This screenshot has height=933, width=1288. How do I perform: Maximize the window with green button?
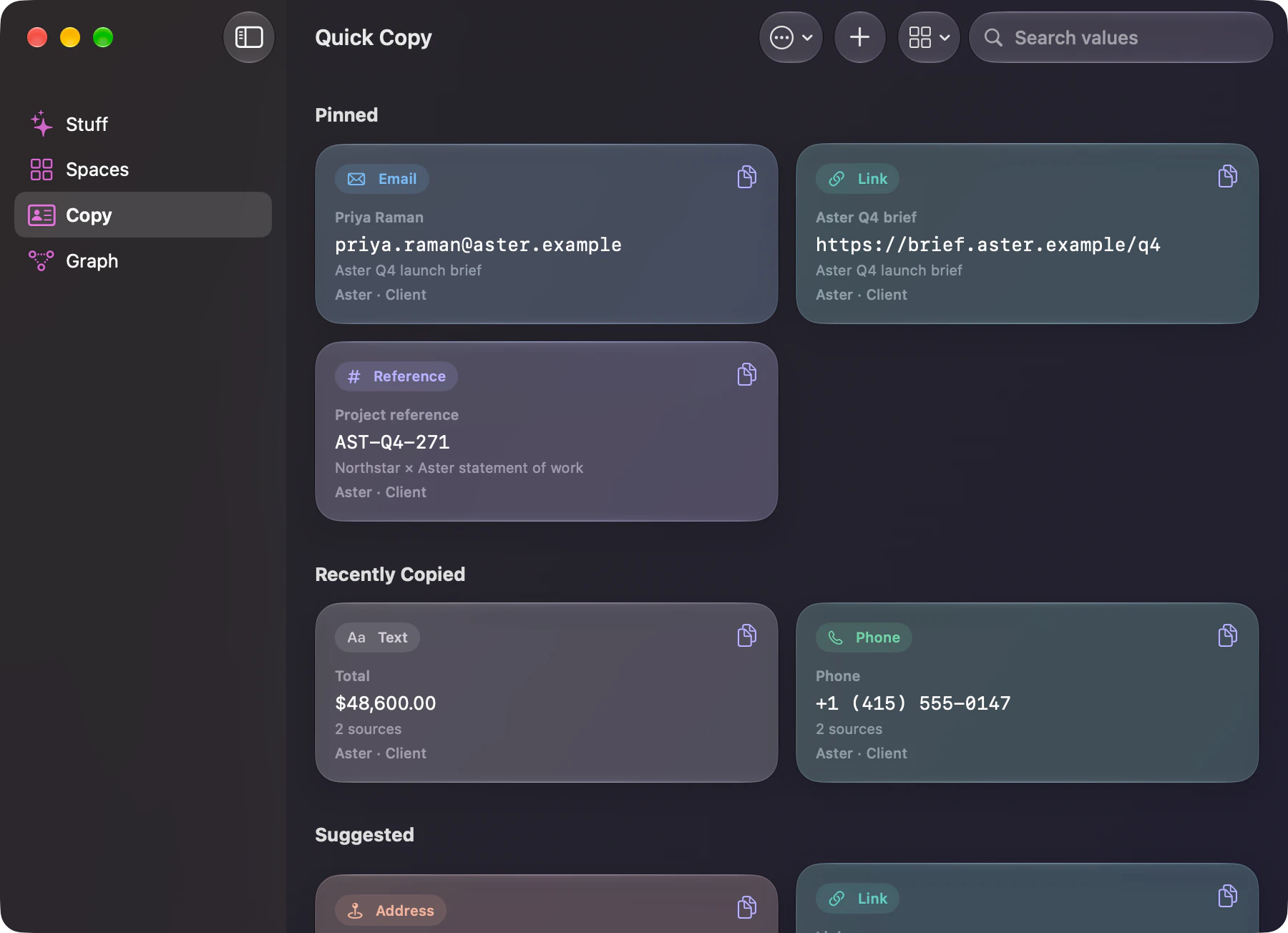point(103,37)
